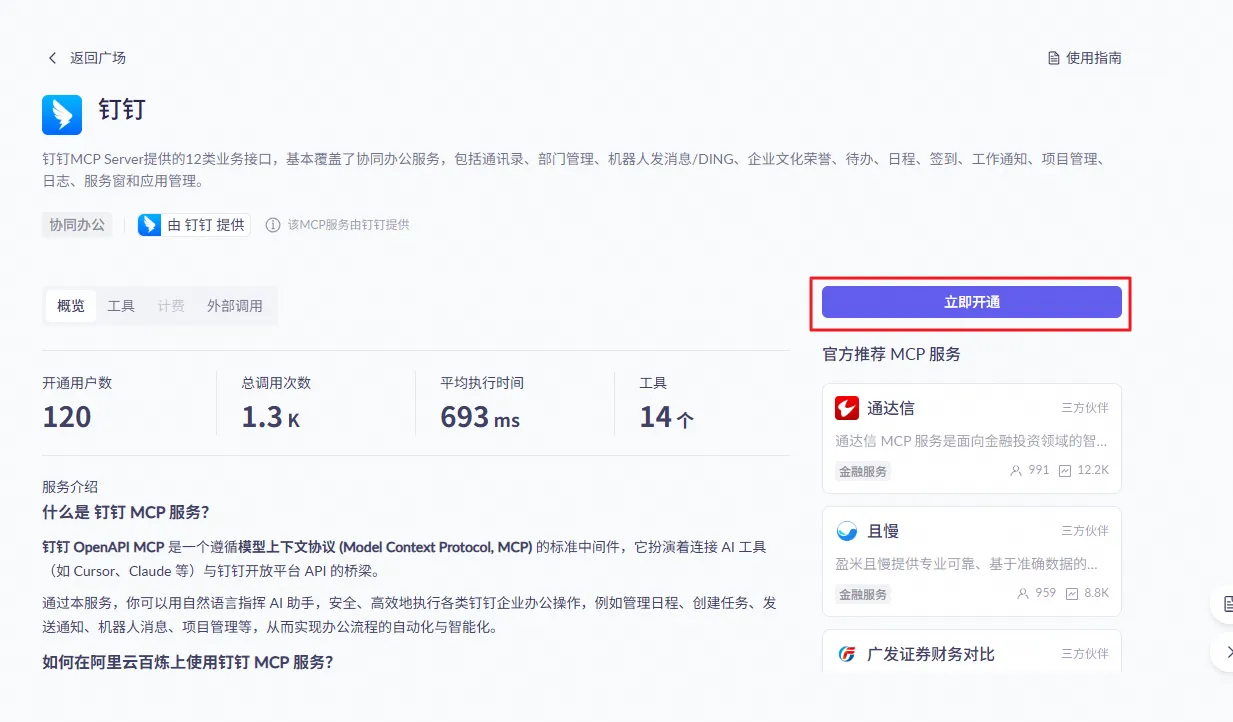The height and width of the screenshot is (722, 1233).
Task: Click 三方伙伴 label on 且慢 card
Action: click(x=1085, y=531)
